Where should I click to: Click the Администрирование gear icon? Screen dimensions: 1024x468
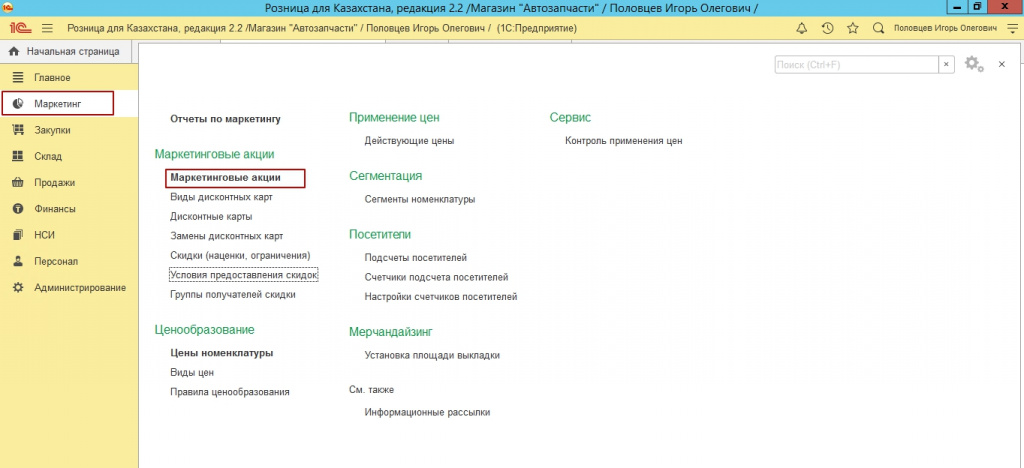pos(18,287)
